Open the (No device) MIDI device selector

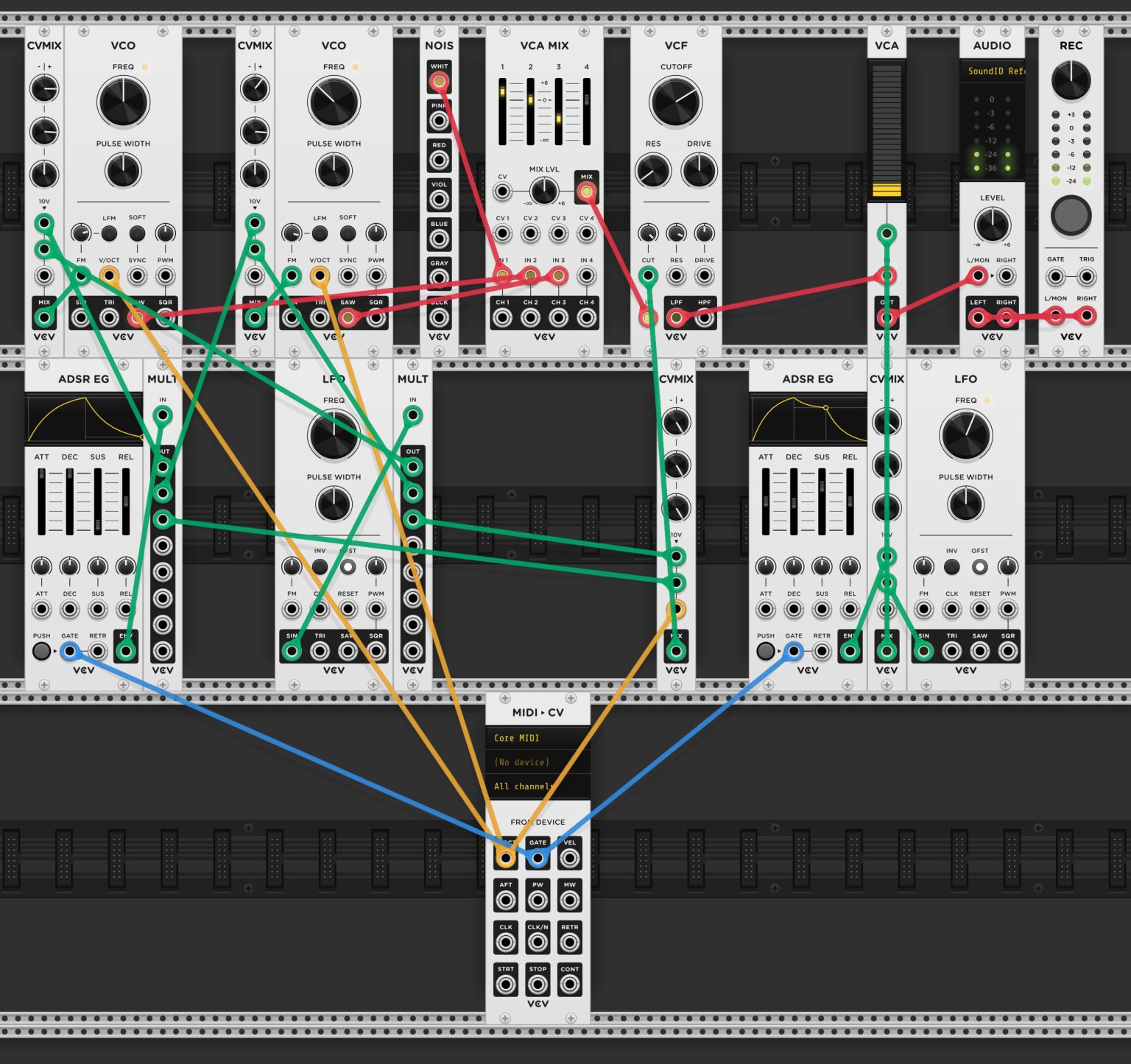pyautogui.click(x=538, y=762)
